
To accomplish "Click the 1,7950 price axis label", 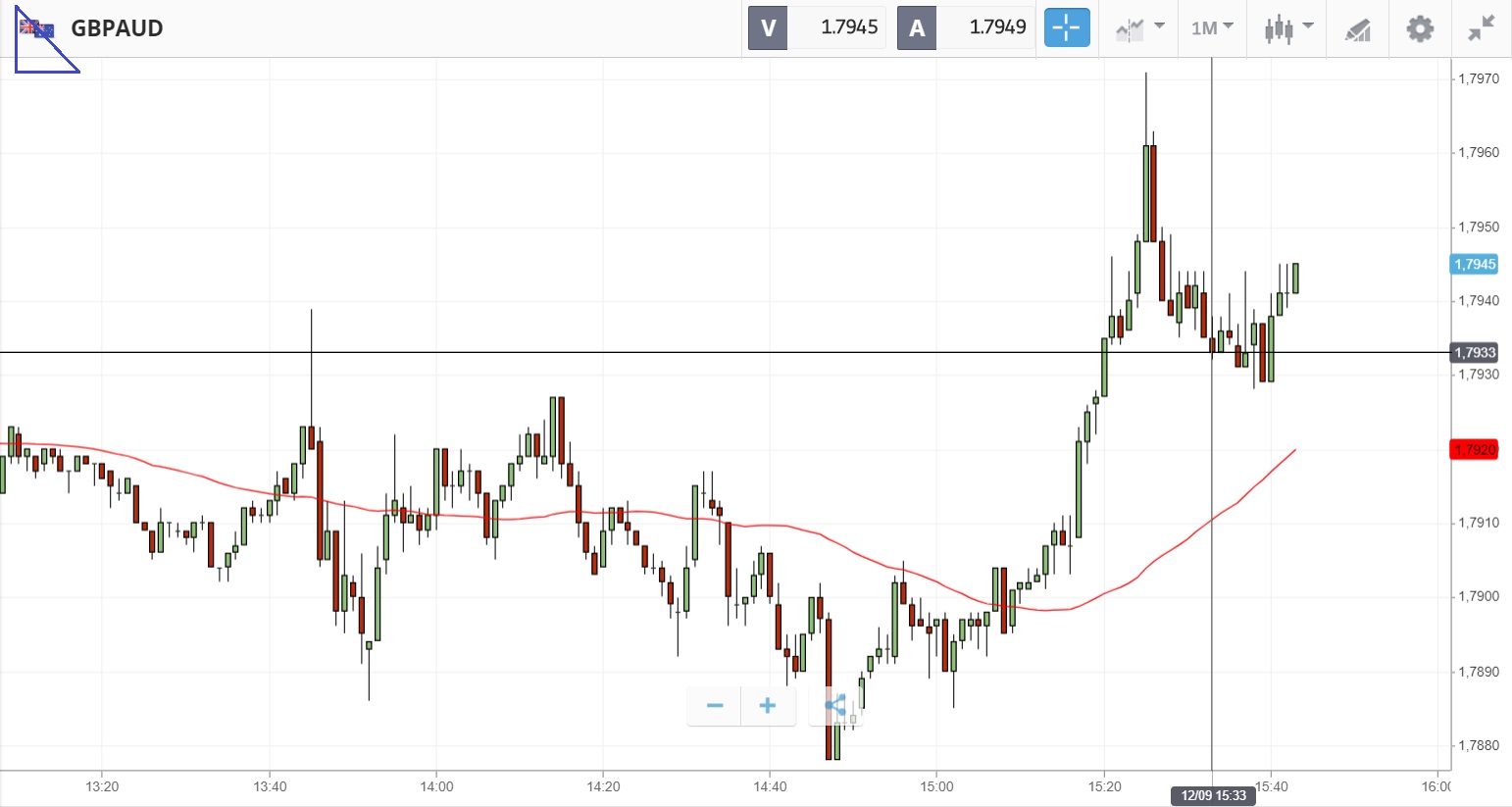I will coord(1478,227).
